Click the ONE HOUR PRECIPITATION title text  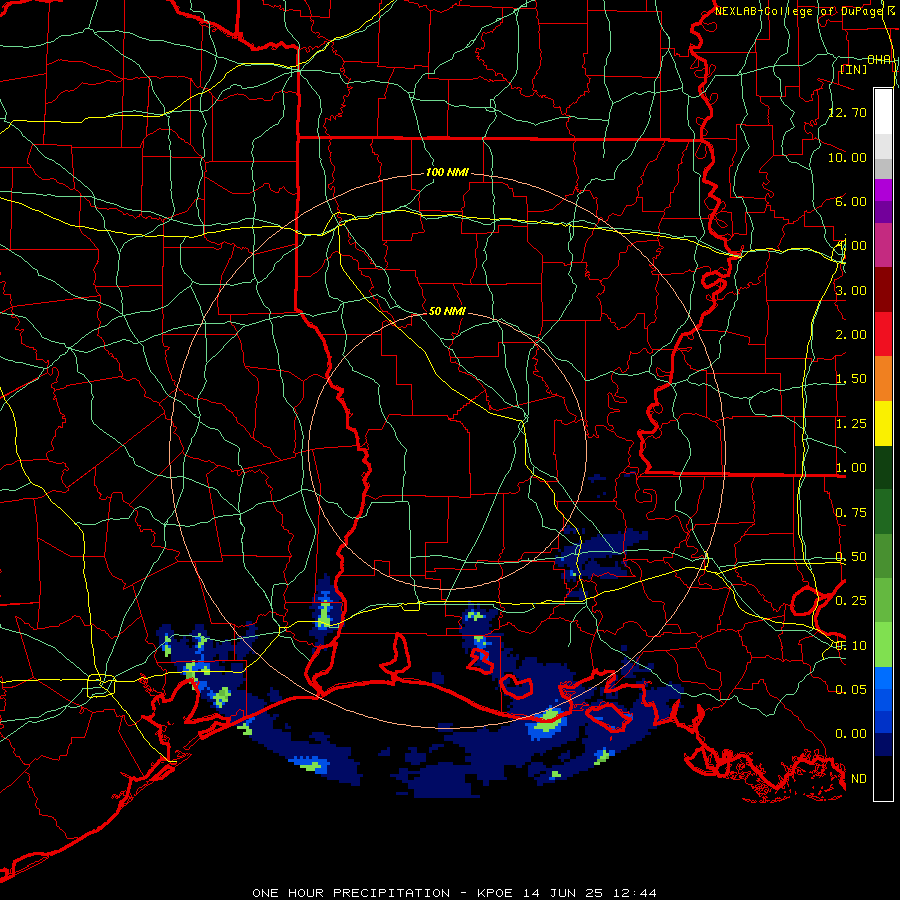(x=351, y=893)
